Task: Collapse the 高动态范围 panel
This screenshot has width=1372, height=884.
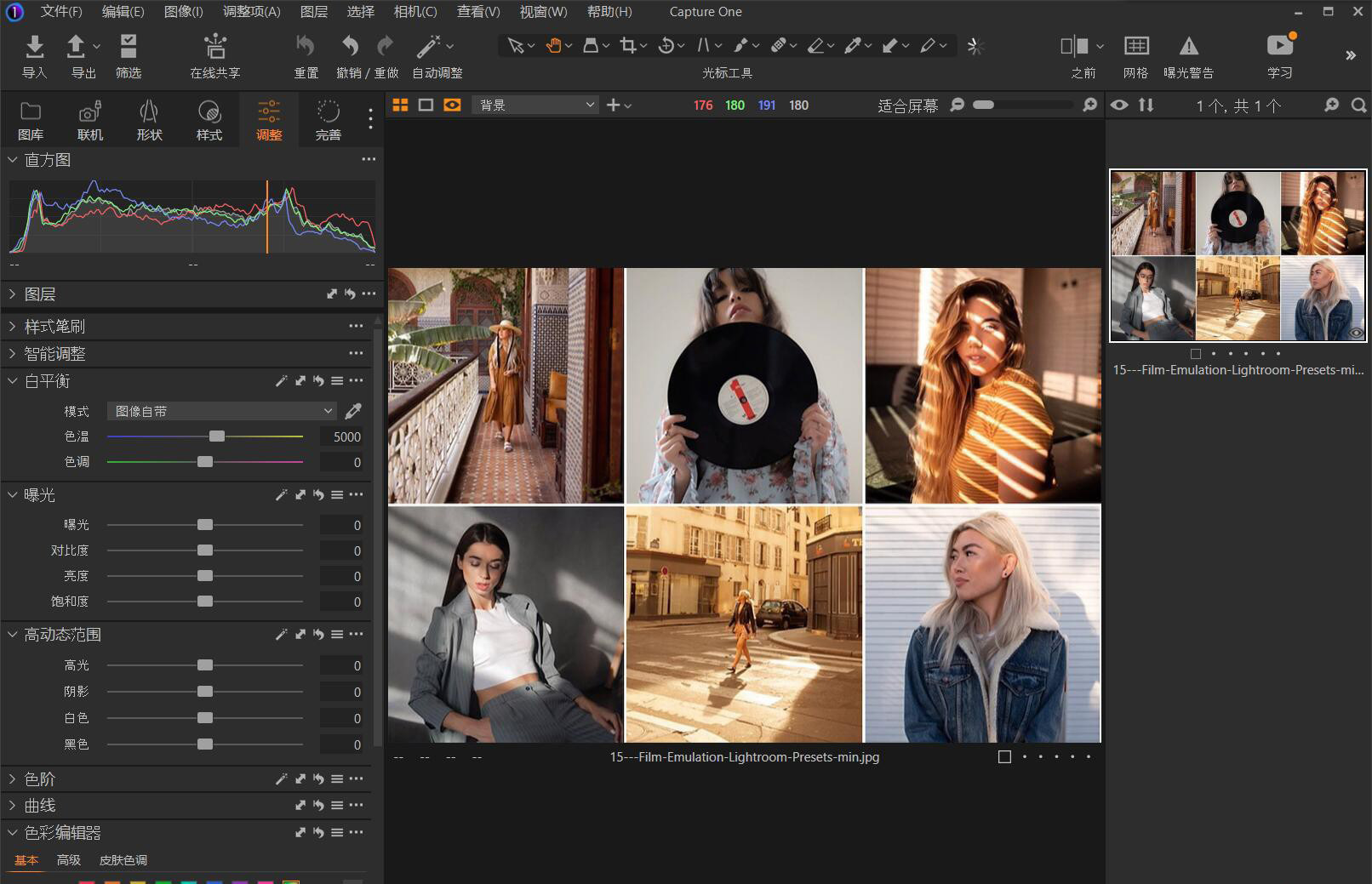Action: (12, 634)
